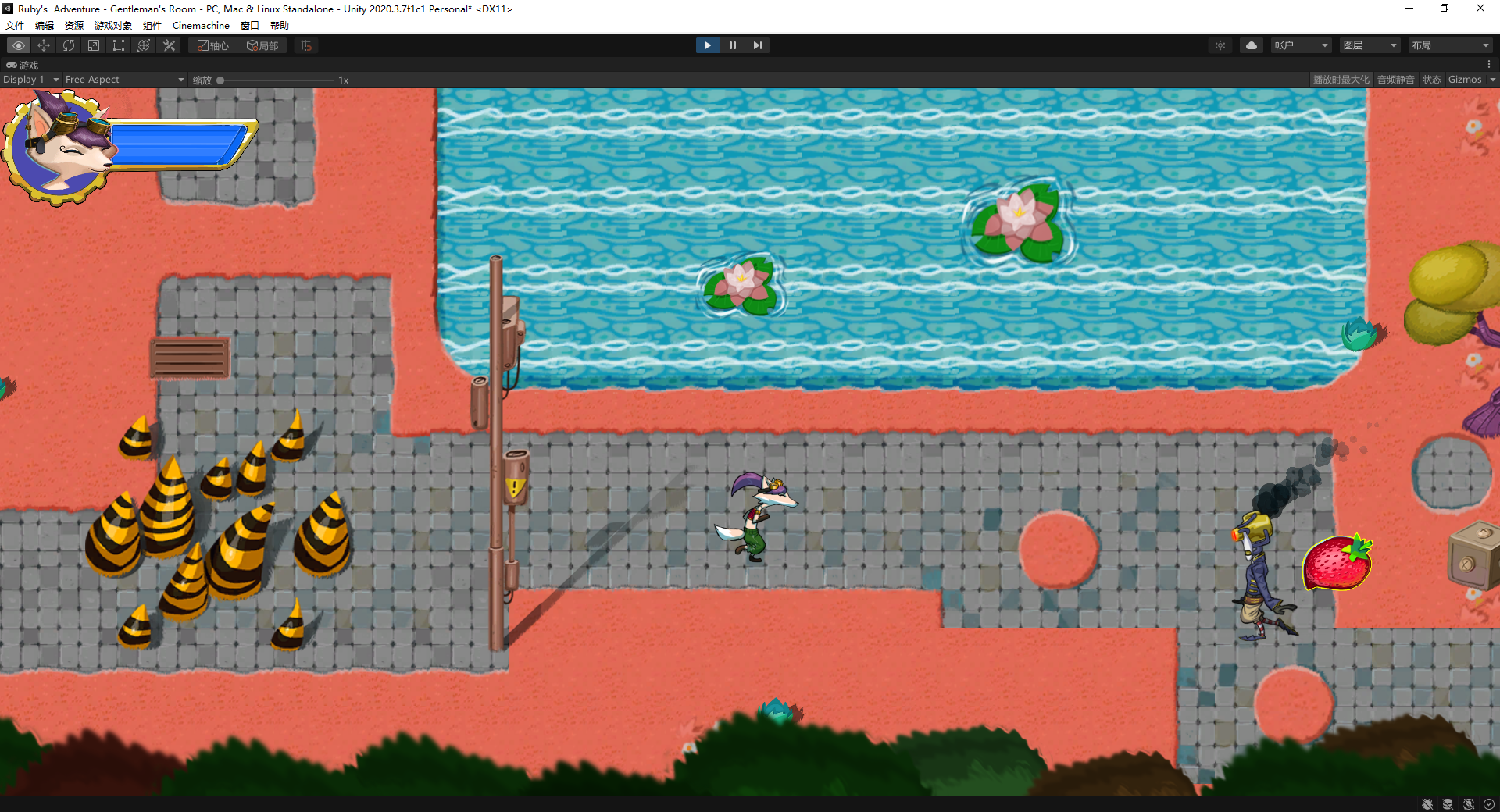Click the large pink water lily

coord(1019,220)
